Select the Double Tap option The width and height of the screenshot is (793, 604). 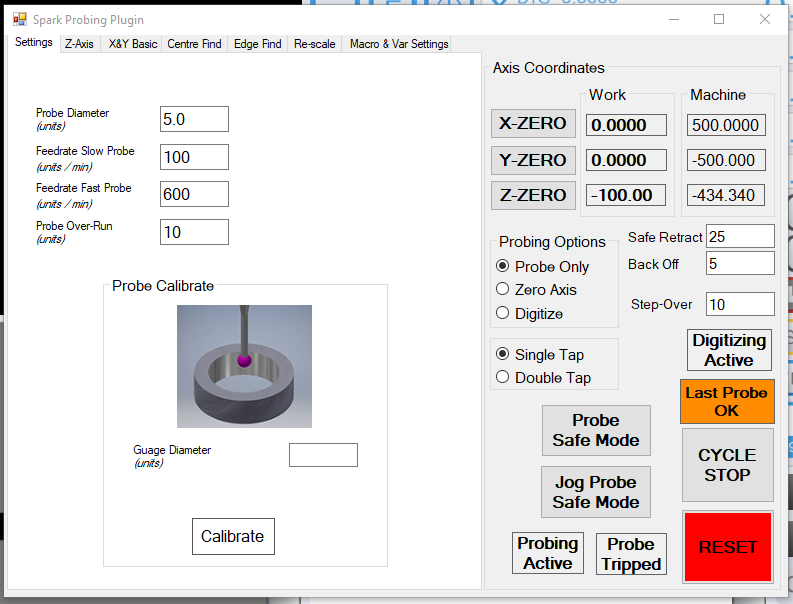point(544,378)
